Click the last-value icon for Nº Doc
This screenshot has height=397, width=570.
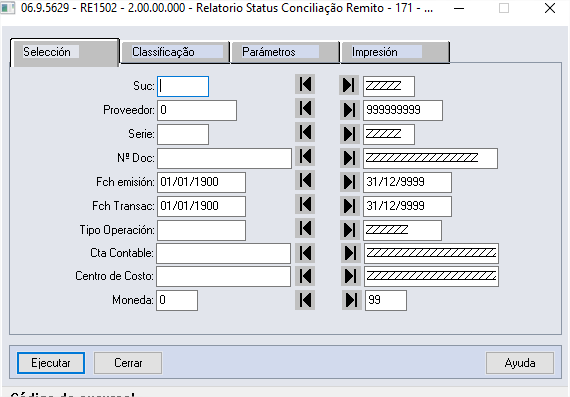350,158
